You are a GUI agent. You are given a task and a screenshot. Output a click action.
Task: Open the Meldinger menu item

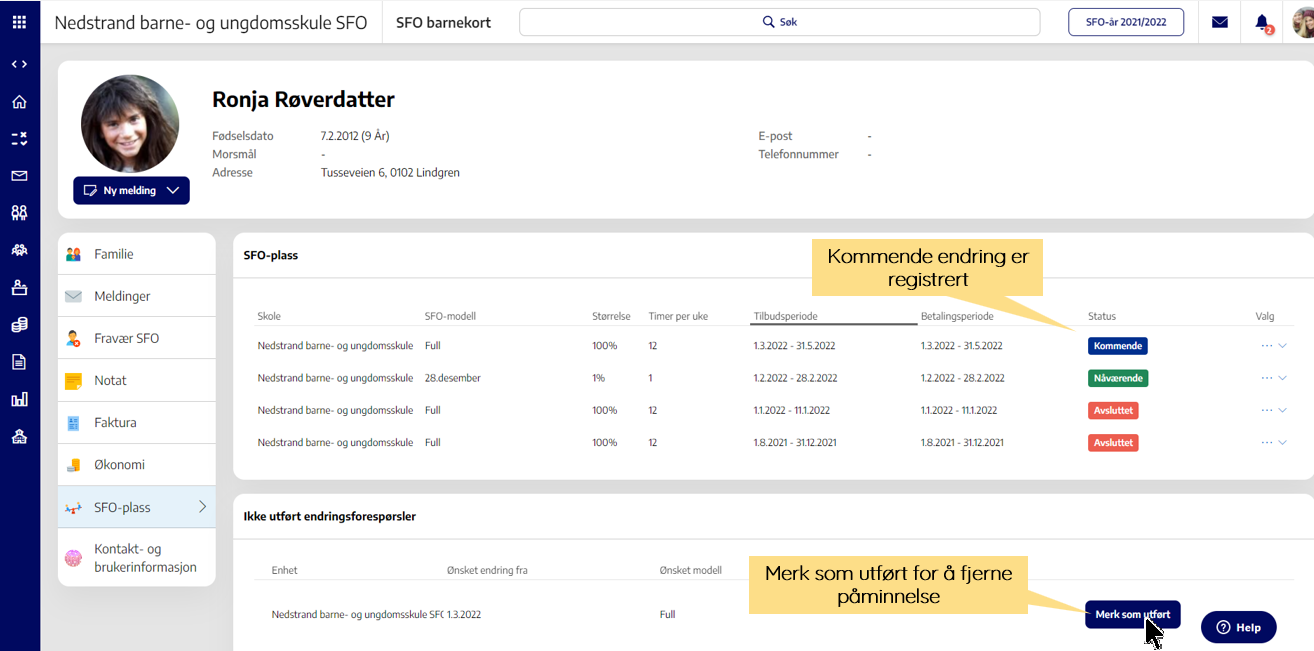[137, 296]
